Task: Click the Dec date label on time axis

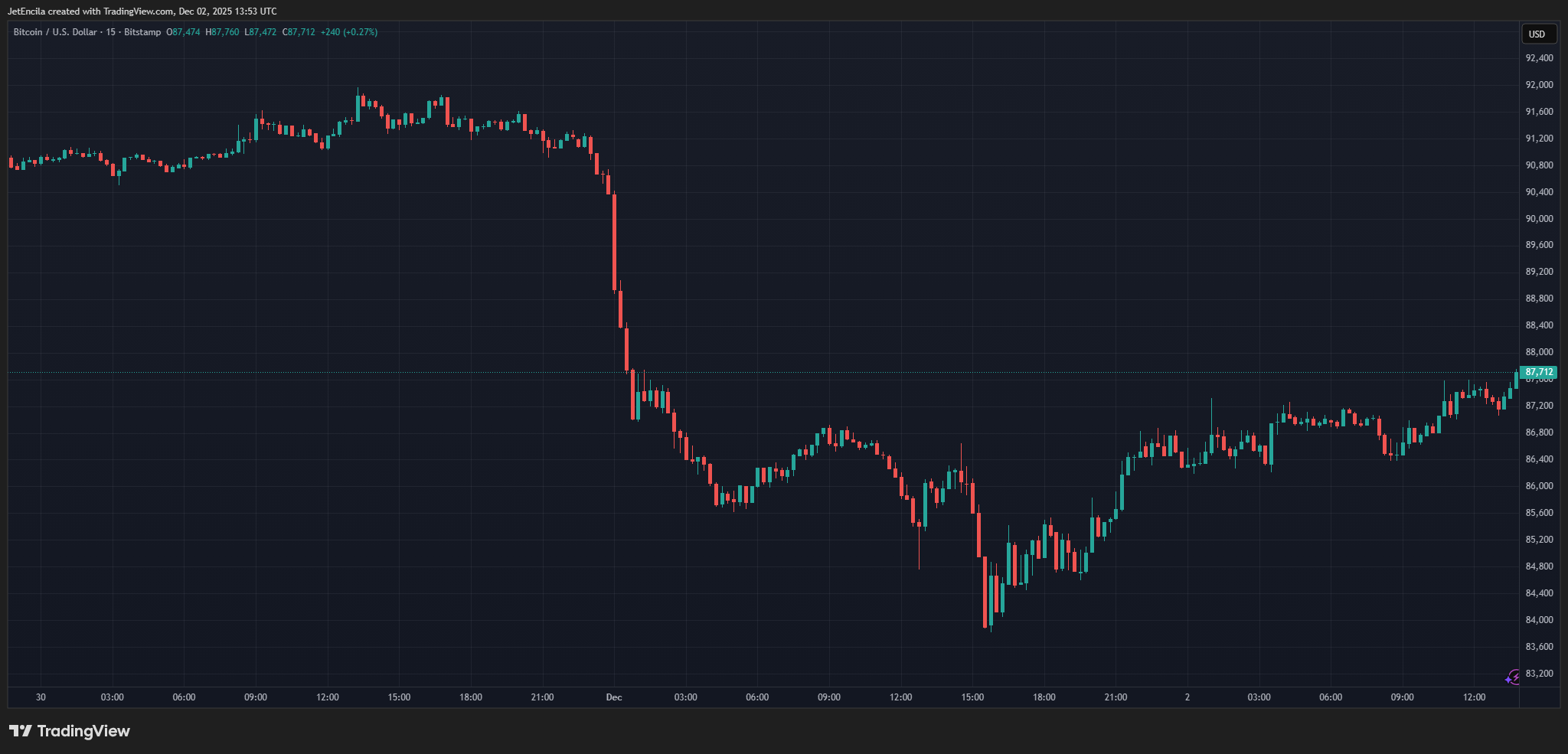Action: [614, 697]
